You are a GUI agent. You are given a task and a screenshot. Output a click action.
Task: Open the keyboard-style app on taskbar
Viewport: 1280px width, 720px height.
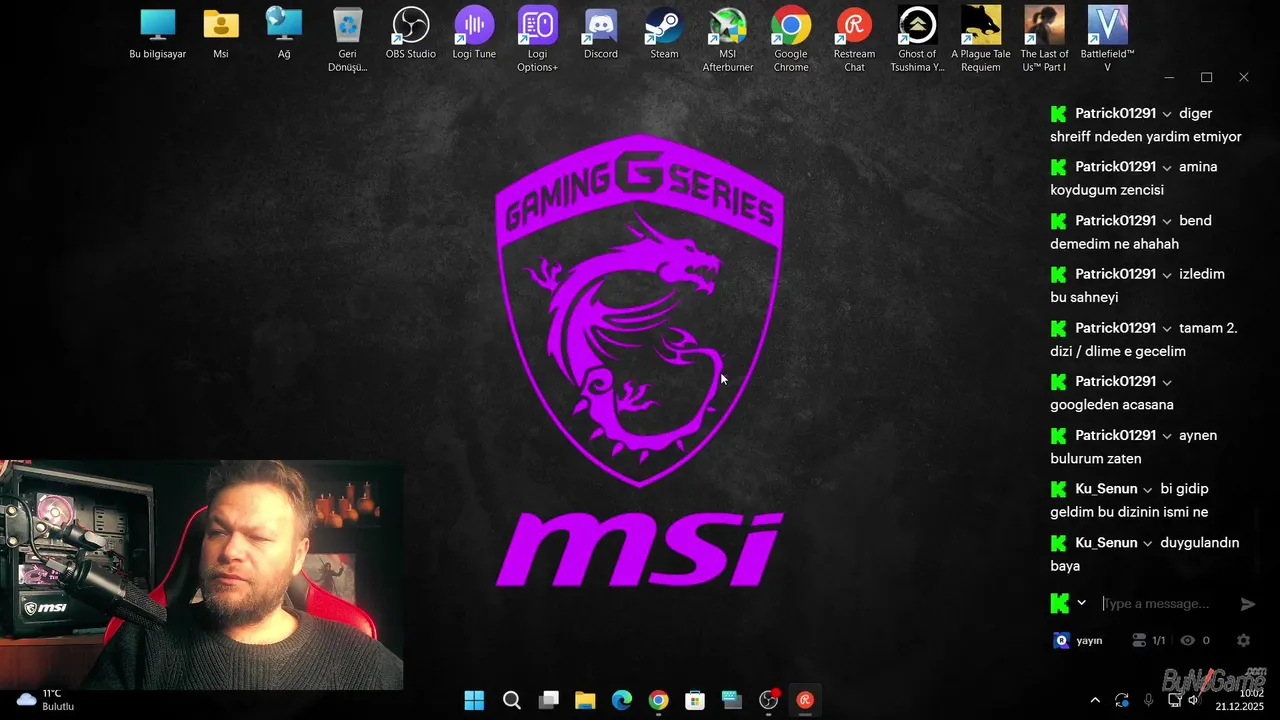click(x=732, y=700)
